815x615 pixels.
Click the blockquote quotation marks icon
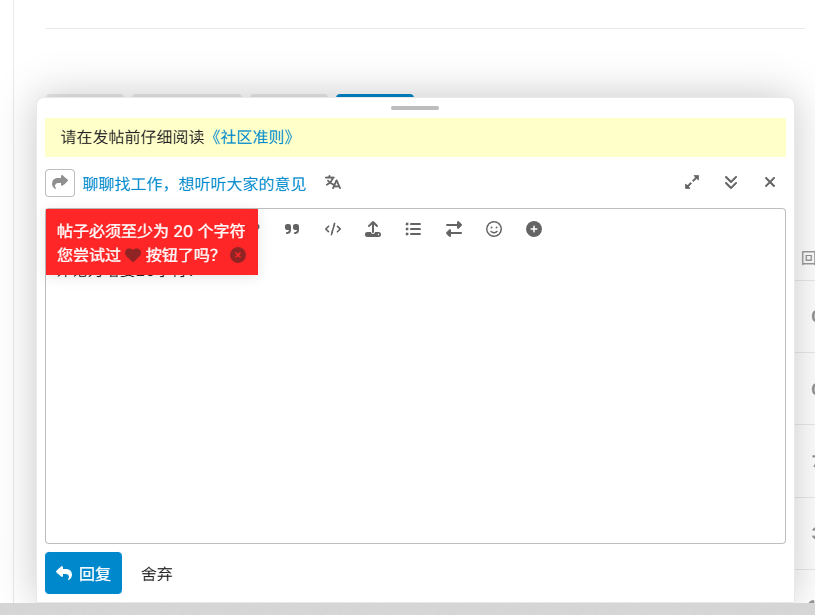292,229
